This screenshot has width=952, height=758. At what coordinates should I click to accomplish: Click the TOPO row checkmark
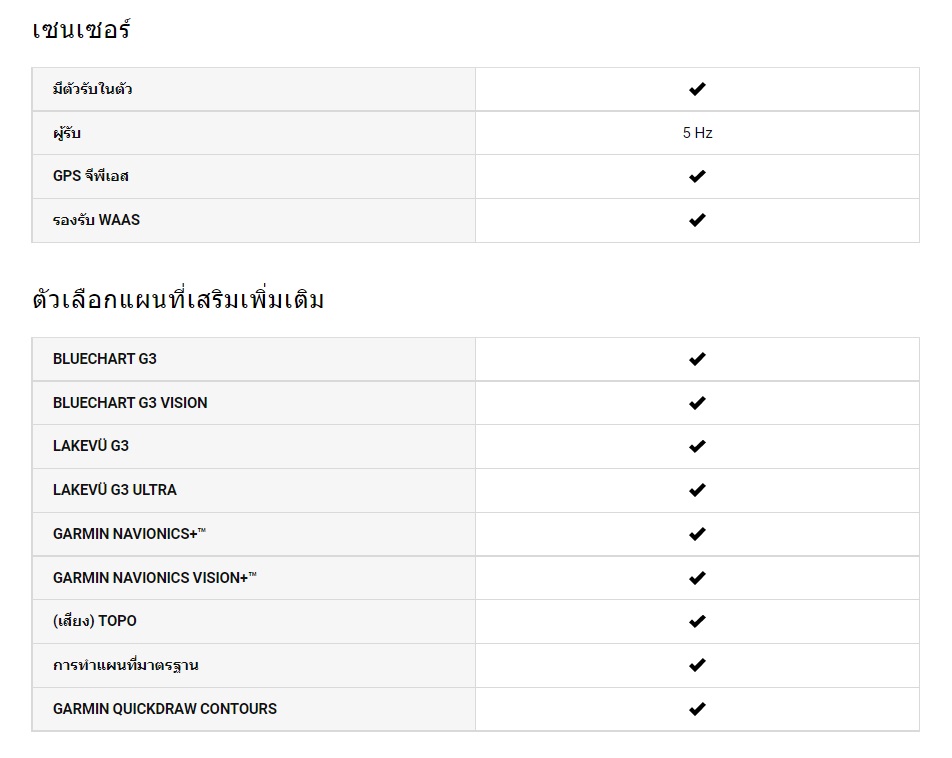[x=697, y=621]
